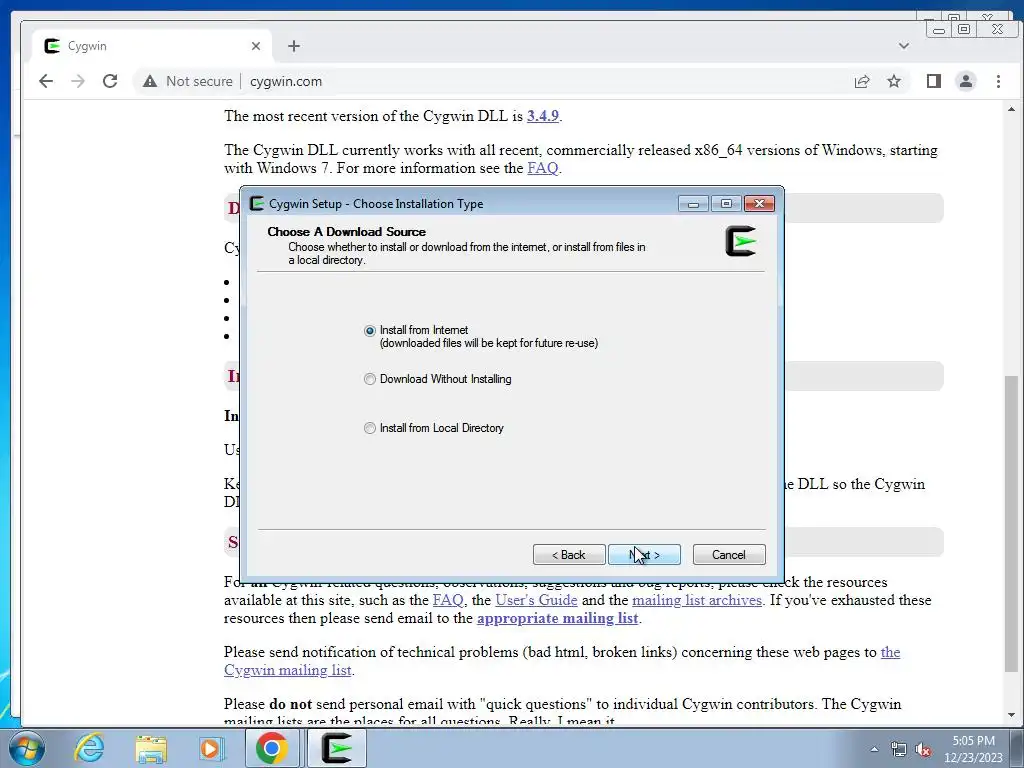
Task: Open the FAQ link in support paragraph
Action: (x=448, y=600)
